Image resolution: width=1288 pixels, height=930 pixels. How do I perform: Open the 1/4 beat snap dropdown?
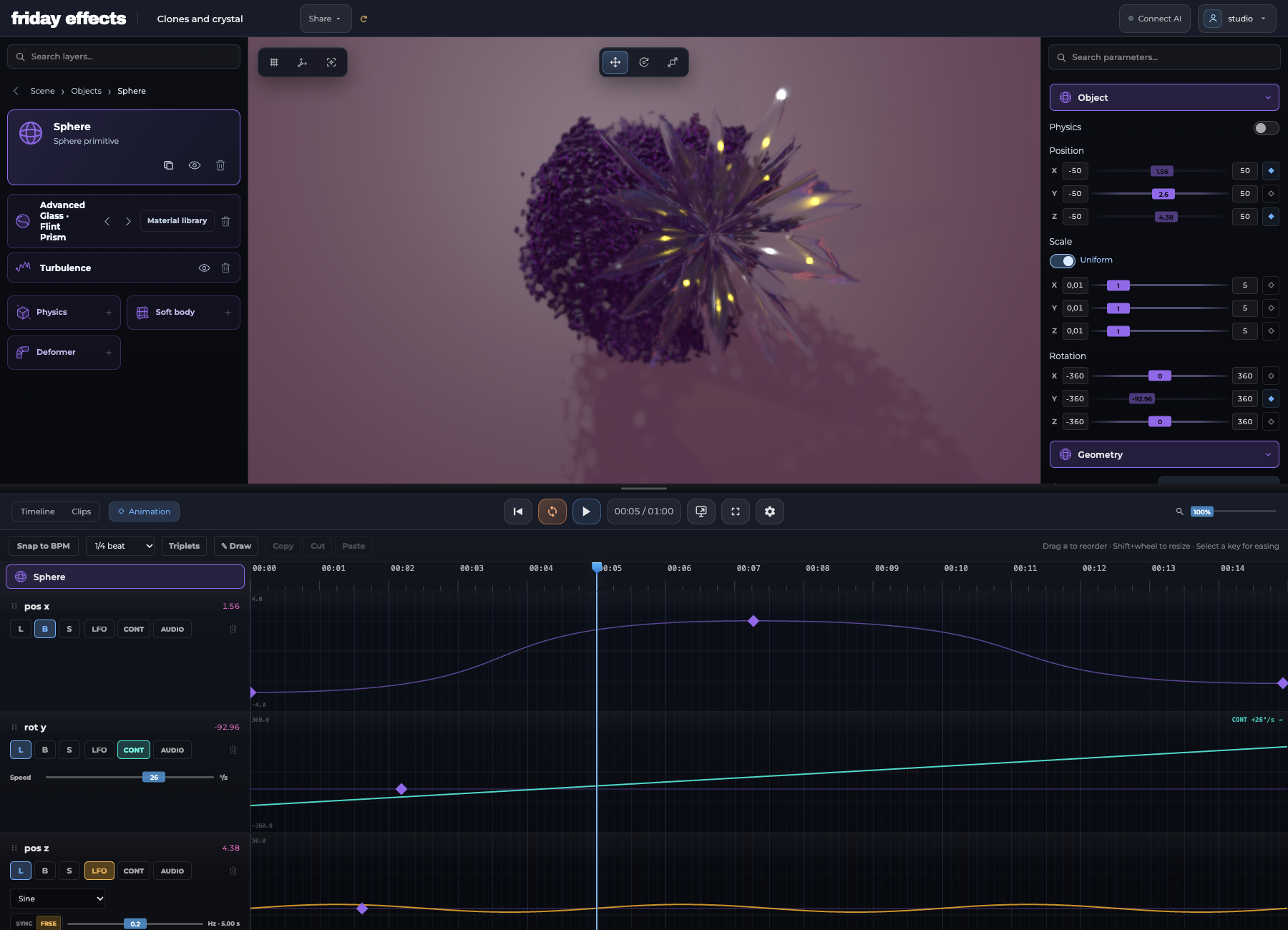pyautogui.click(x=120, y=546)
